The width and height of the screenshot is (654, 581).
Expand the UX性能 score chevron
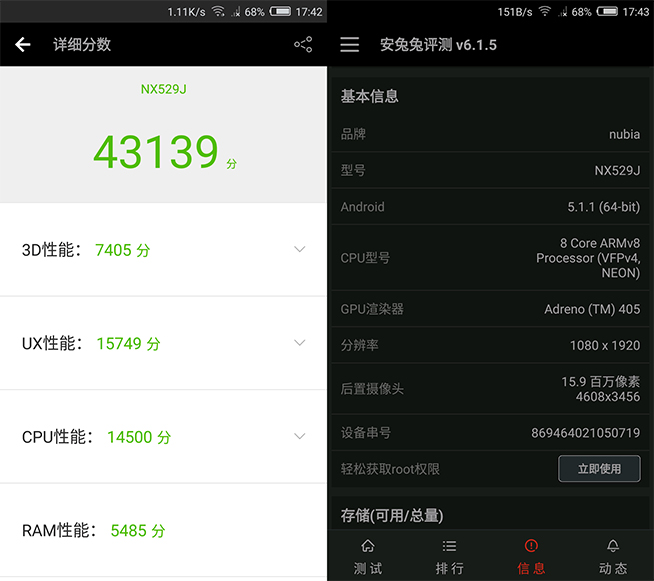pyautogui.click(x=299, y=343)
